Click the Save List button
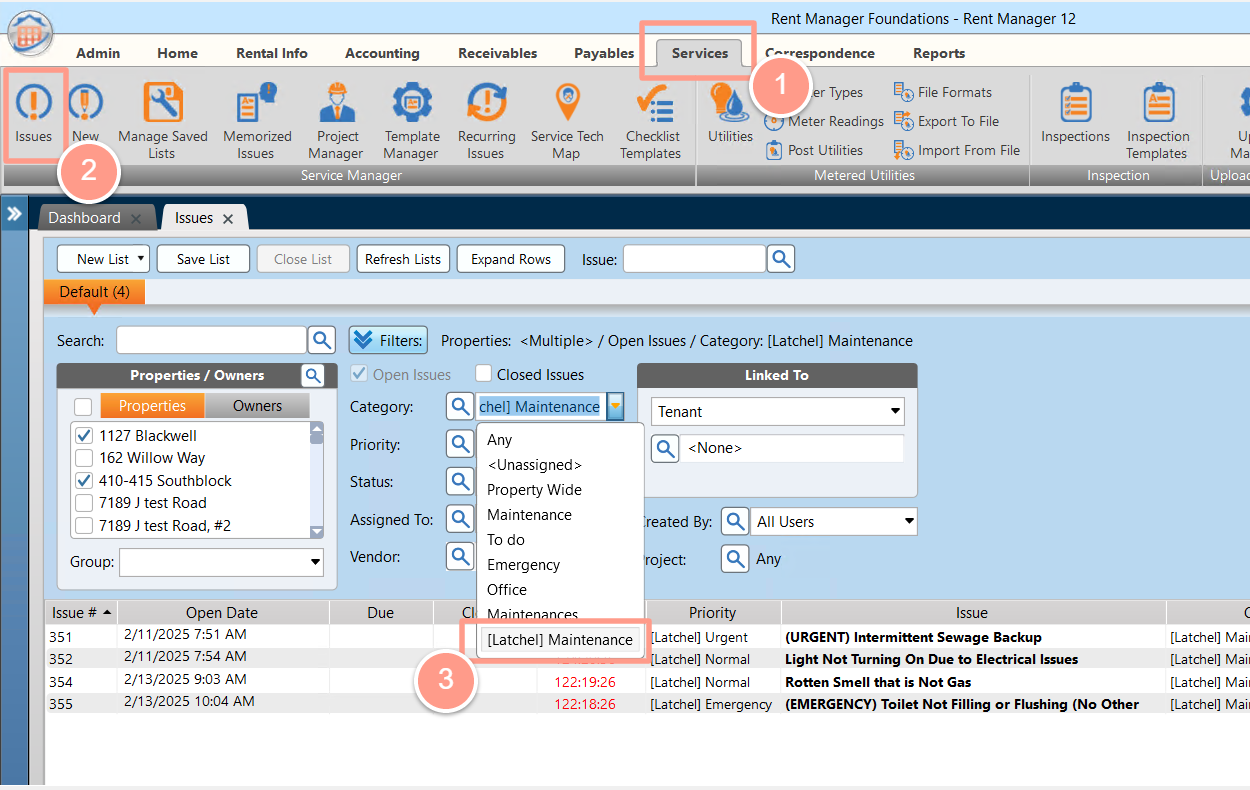The image size is (1250, 790). pos(203,259)
